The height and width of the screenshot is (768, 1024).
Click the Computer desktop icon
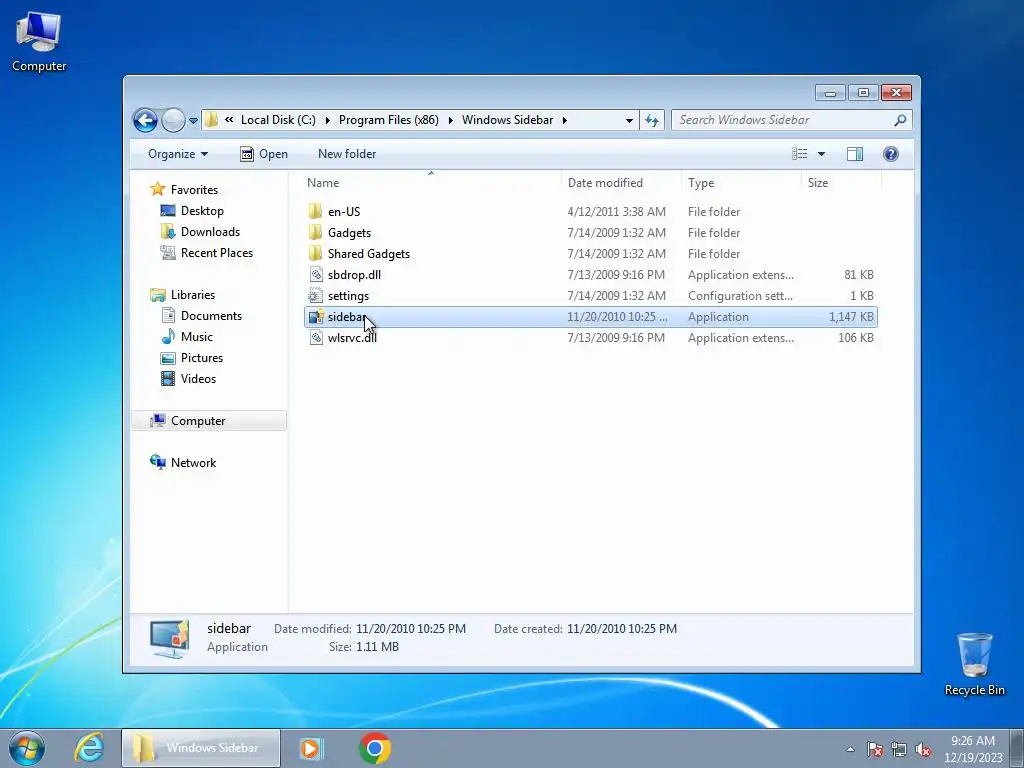[39, 42]
